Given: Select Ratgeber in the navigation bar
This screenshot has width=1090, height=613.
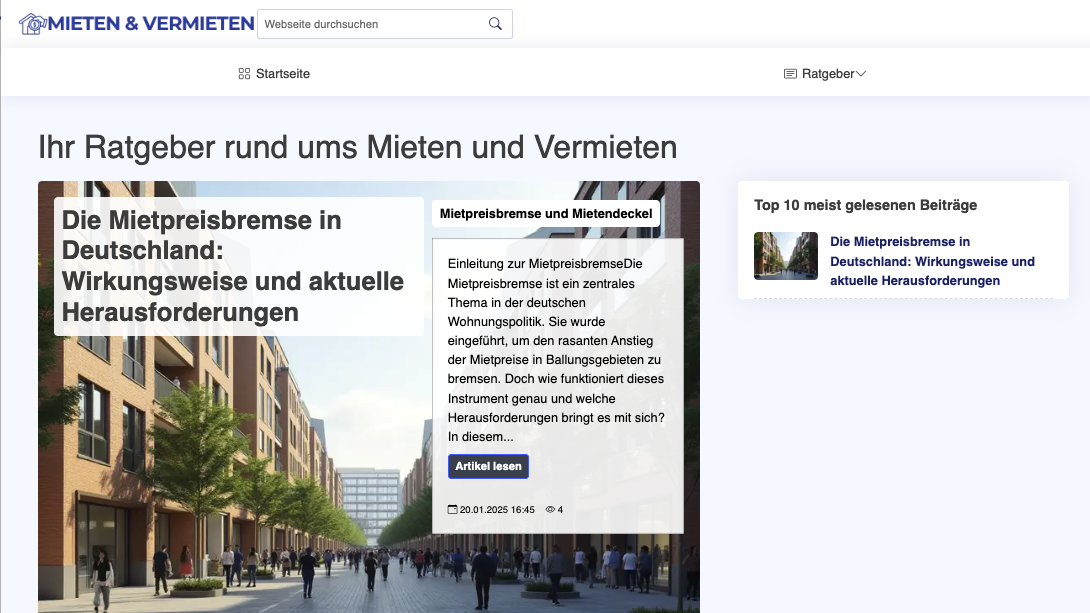Looking at the screenshot, I should click(827, 73).
